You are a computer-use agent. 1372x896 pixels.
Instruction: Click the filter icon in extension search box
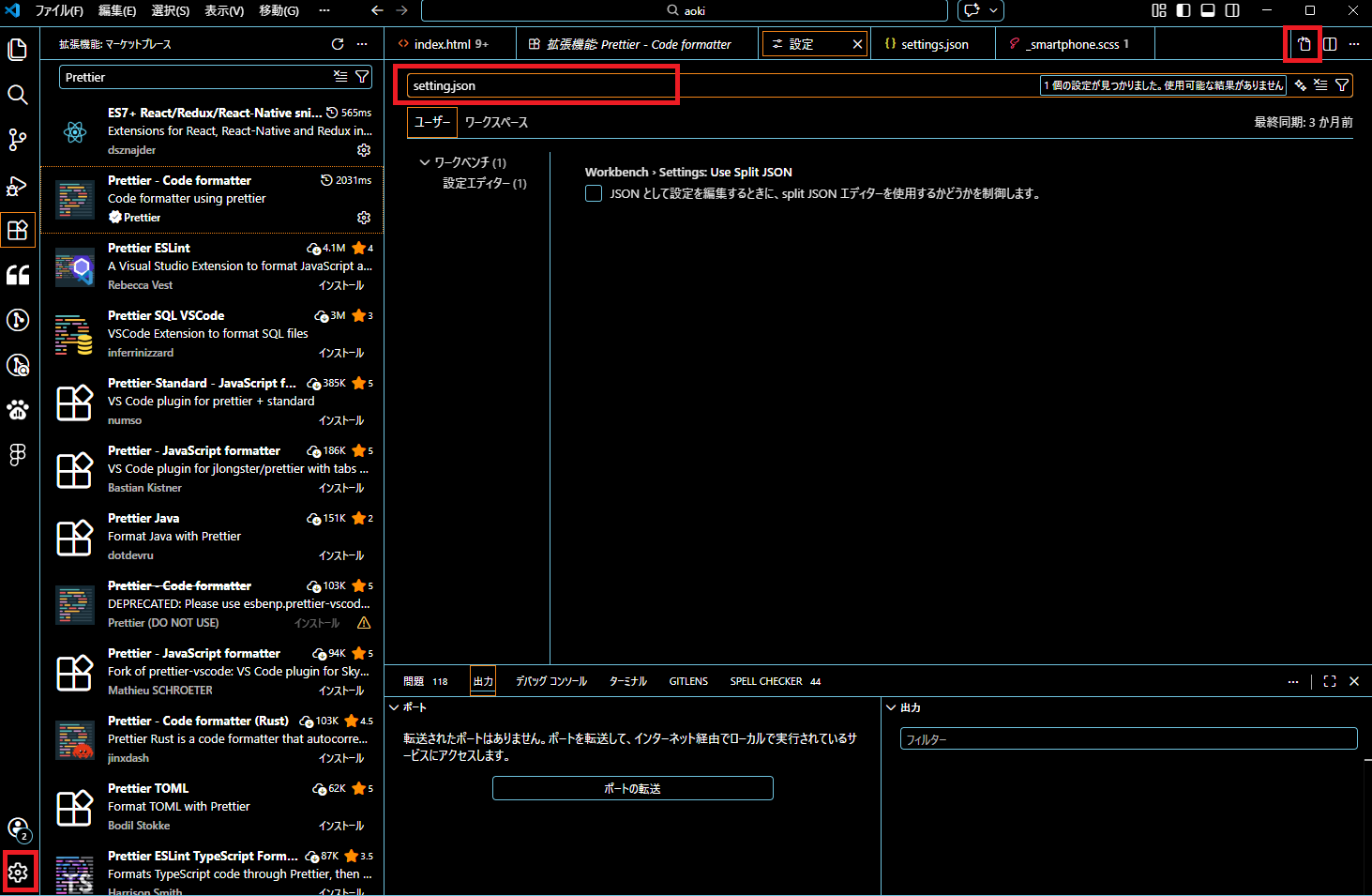[x=362, y=77]
